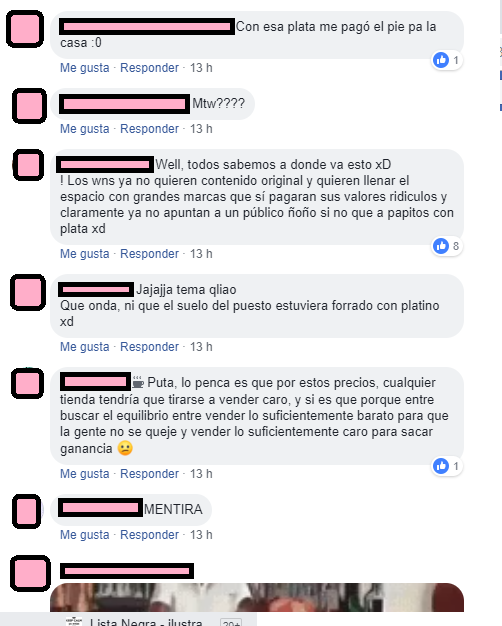Image resolution: width=502 pixels, height=626 pixels.
Task: Click coffee cup emoji in 'Puta, lo penca' comment
Action: 138,382
